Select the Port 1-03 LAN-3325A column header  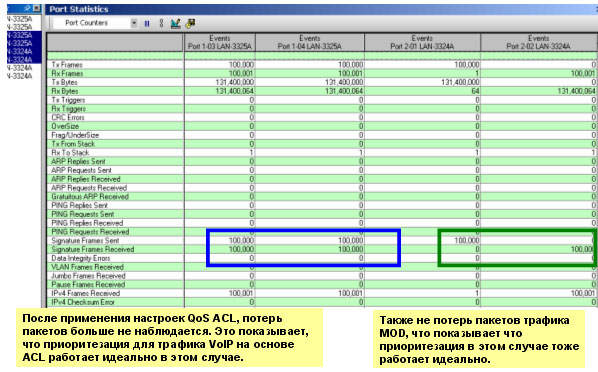pyautogui.click(x=220, y=42)
